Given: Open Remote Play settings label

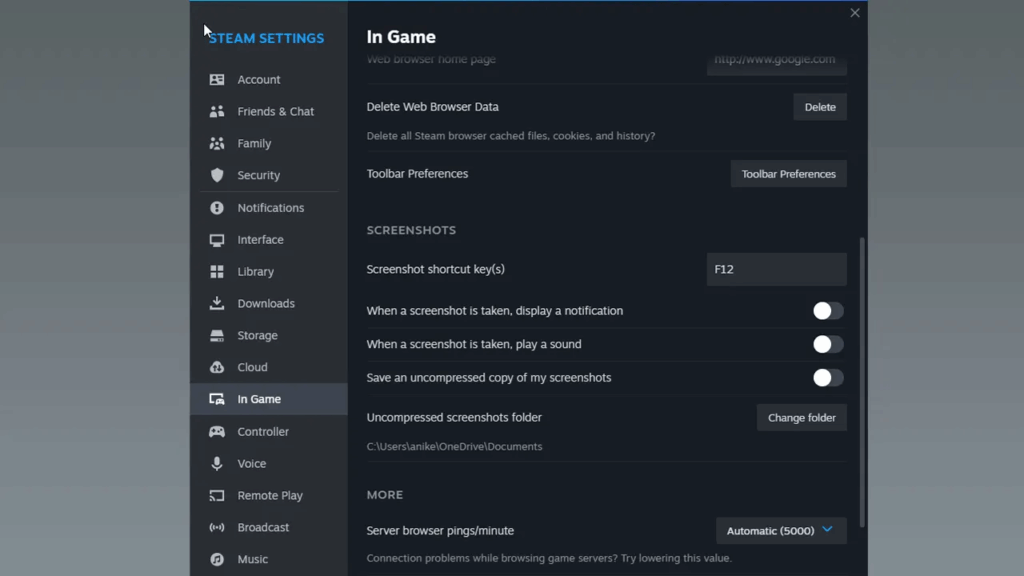Looking at the screenshot, I should click(x=270, y=496).
